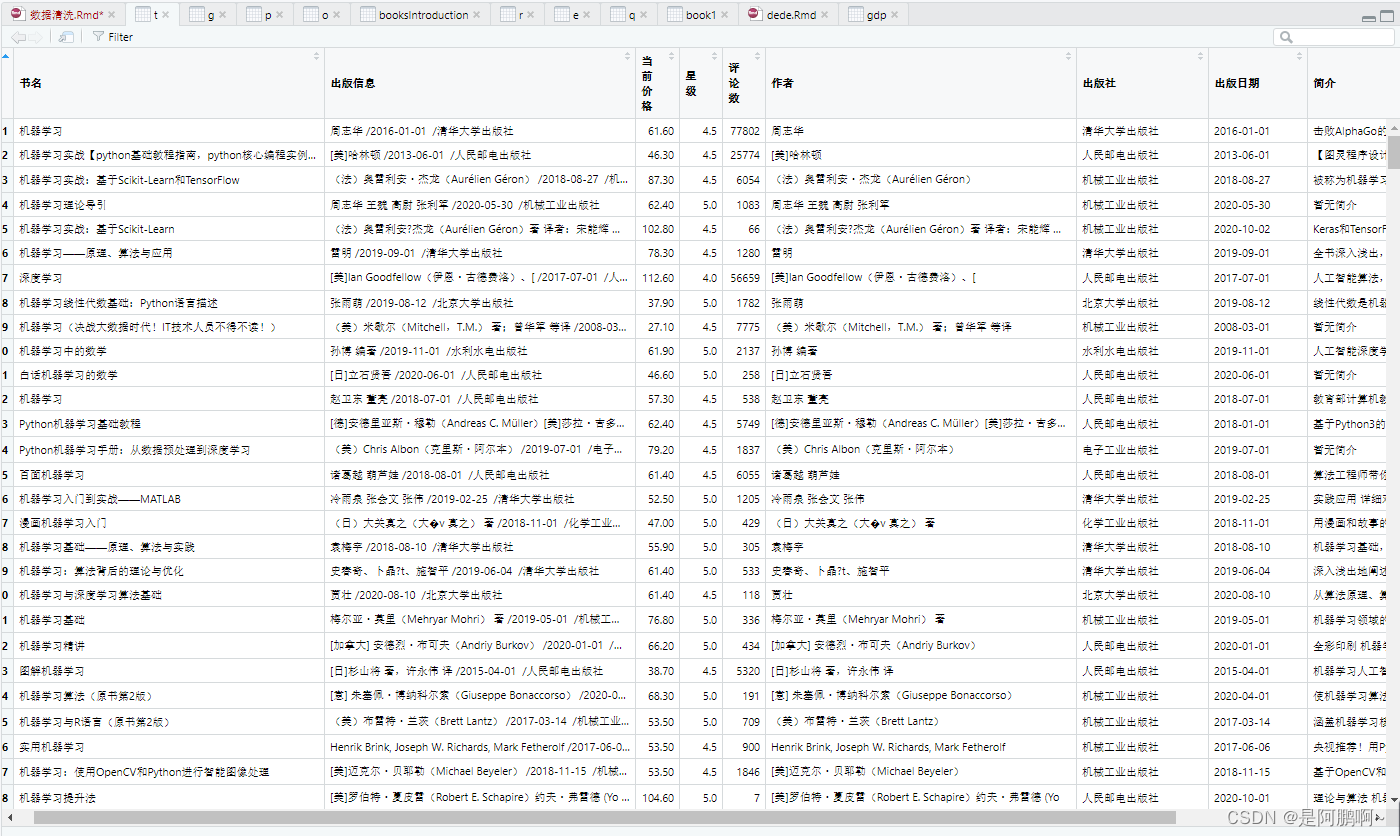Close the gdp tab
Viewport: 1400px width, 836px height.
(x=895, y=15)
